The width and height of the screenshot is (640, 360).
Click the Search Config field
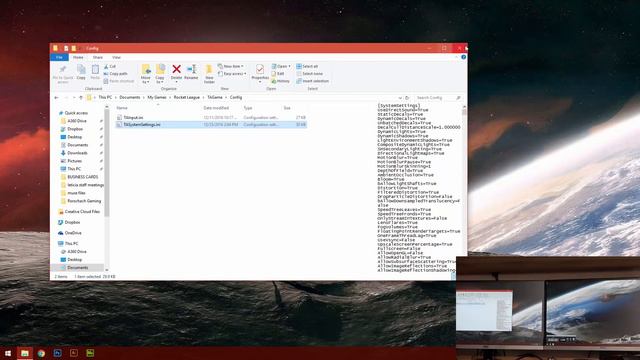438,98
